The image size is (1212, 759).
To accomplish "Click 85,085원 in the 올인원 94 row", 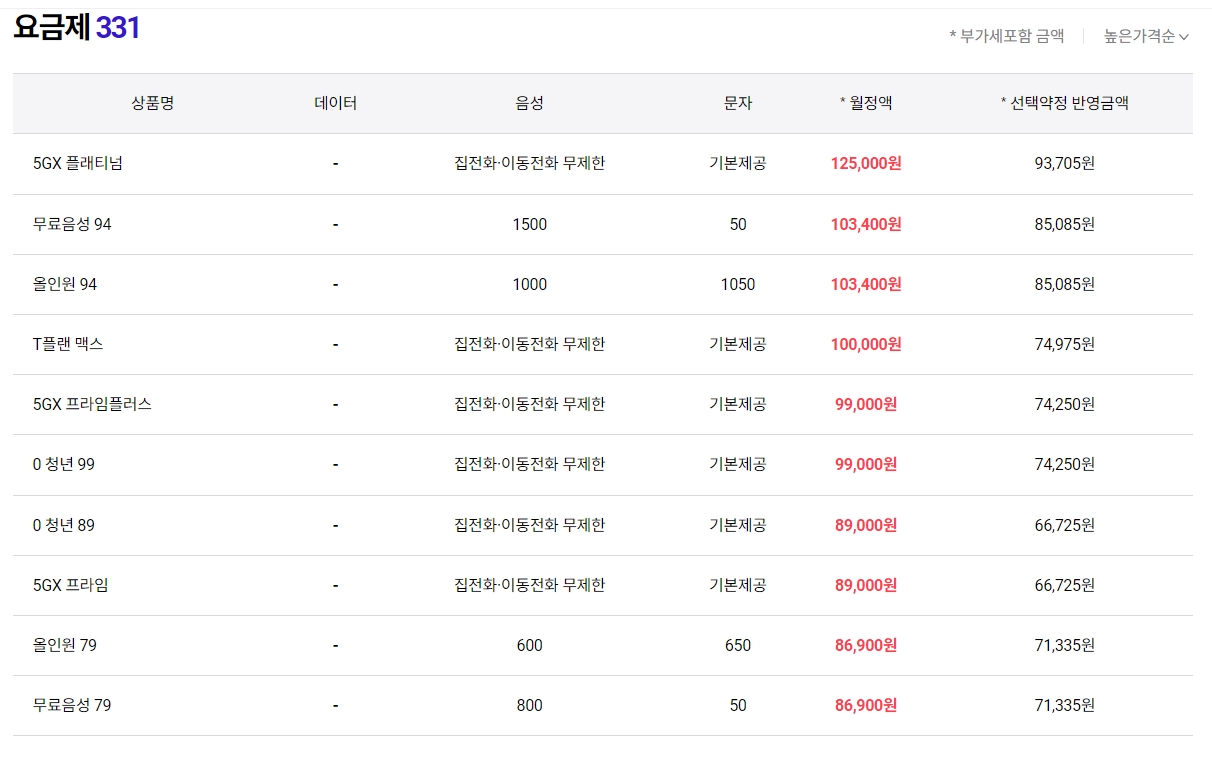I will pyautogui.click(x=1064, y=284).
